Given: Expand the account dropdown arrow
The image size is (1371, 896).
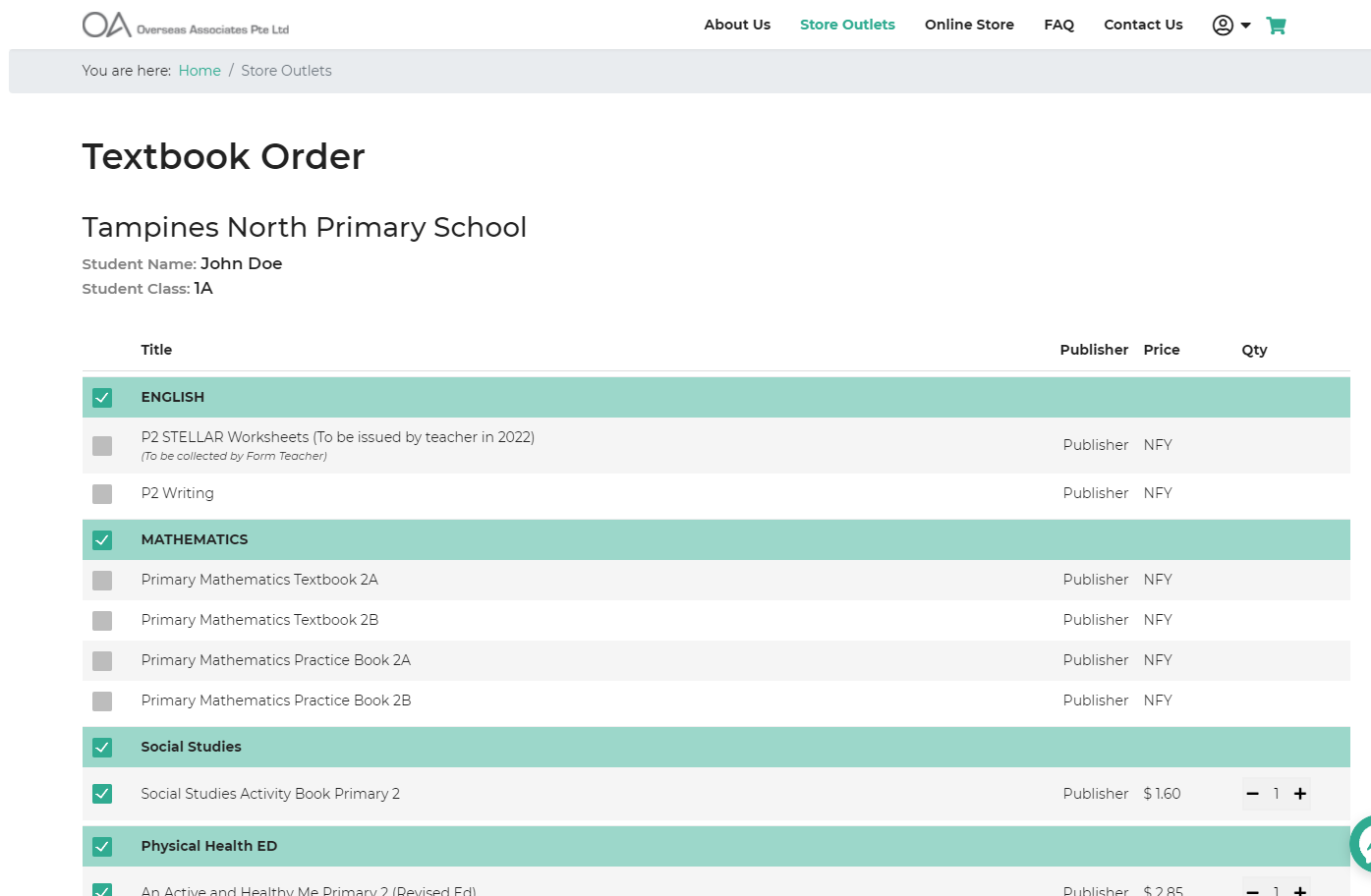Looking at the screenshot, I should [x=1246, y=26].
